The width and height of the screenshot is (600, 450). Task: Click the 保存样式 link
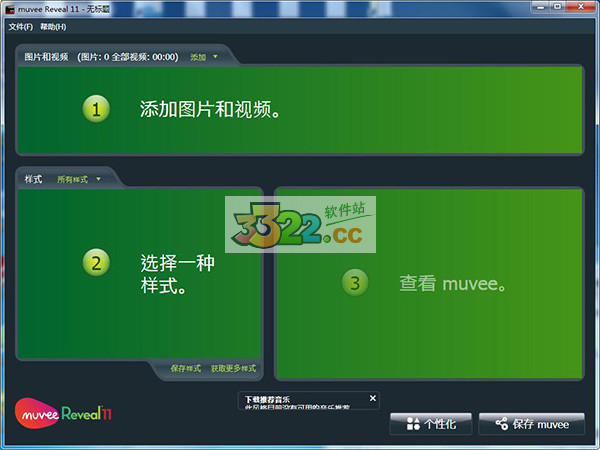click(x=186, y=368)
